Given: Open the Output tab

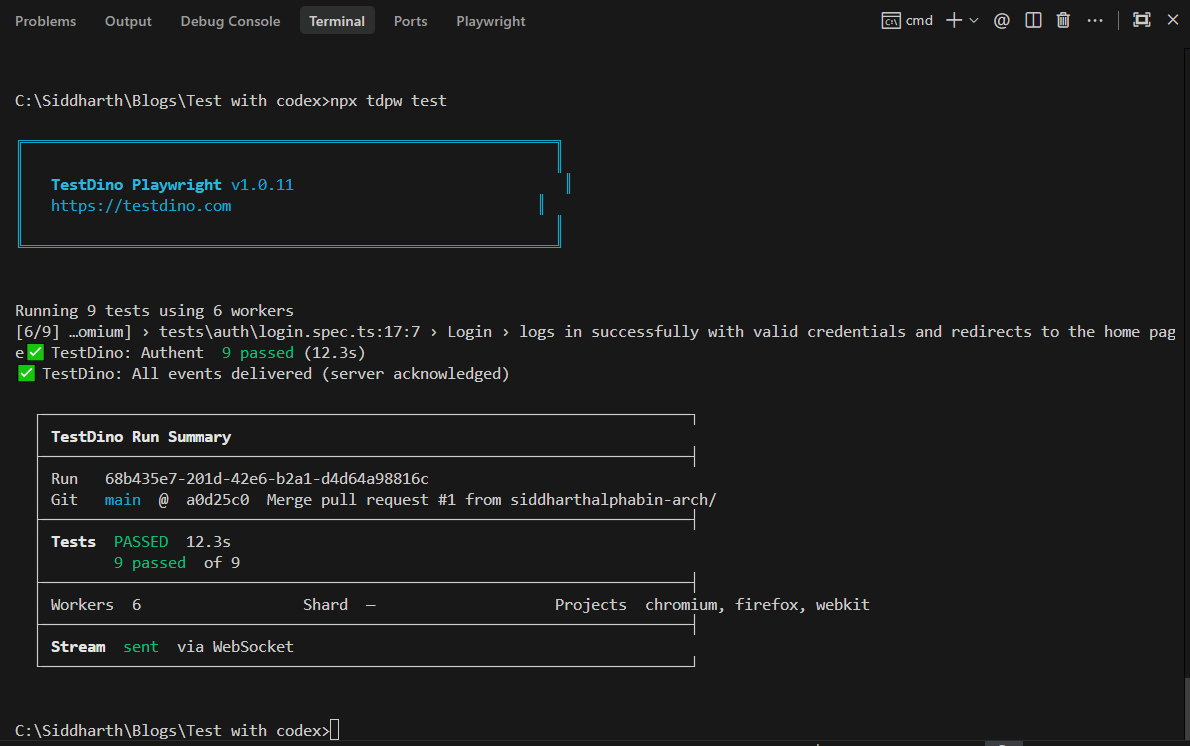Looking at the screenshot, I should [x=128, y=21].
